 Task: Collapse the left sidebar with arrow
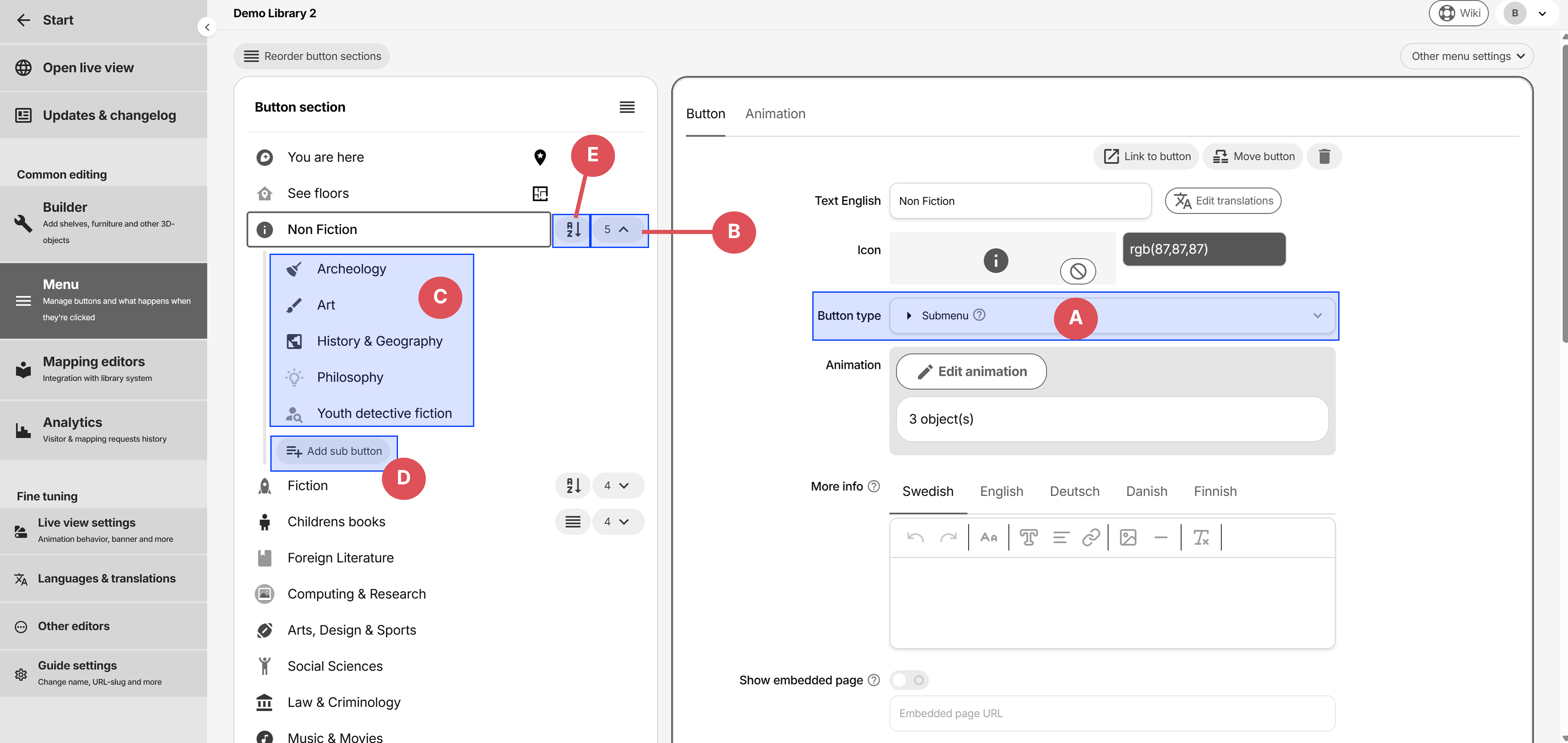coord(207,27)
